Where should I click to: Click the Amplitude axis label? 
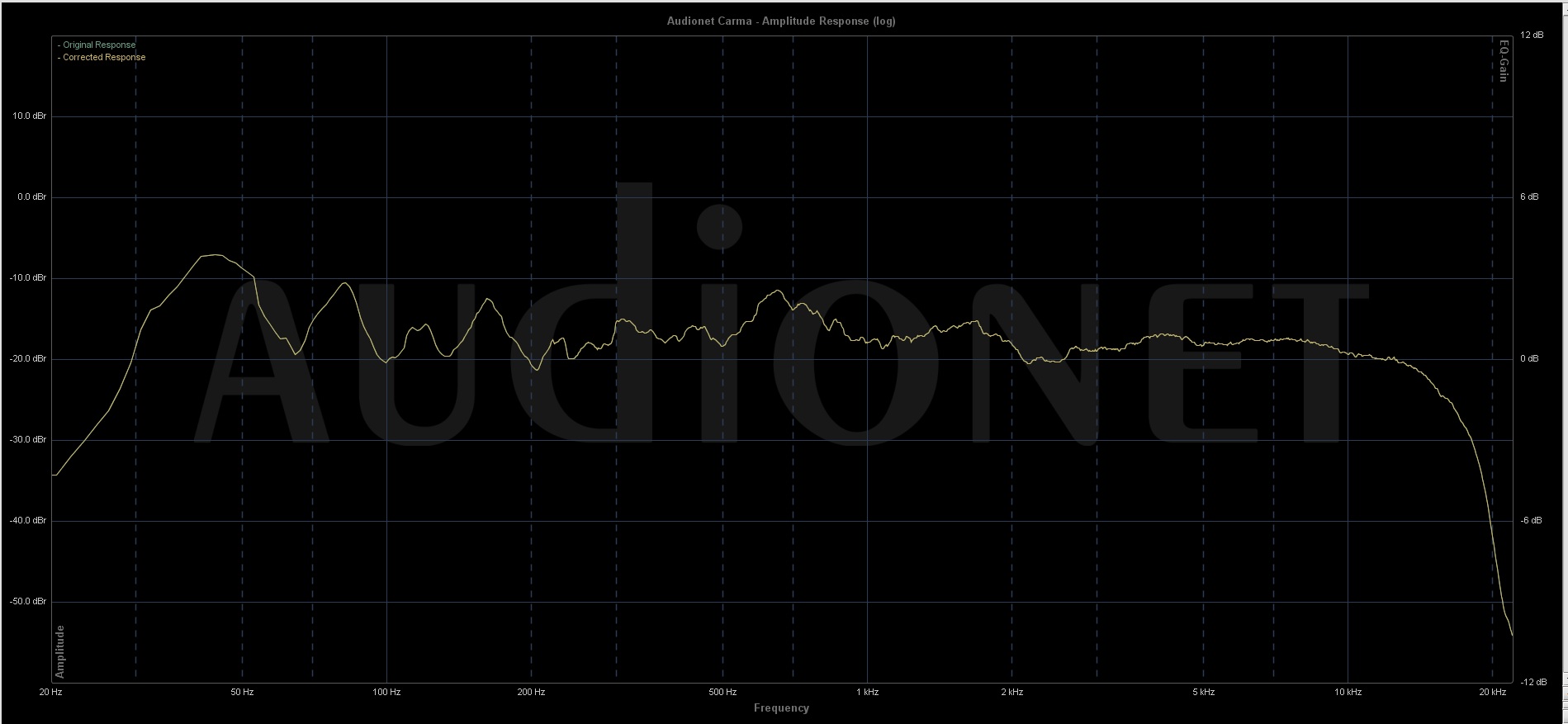point(60,651)
